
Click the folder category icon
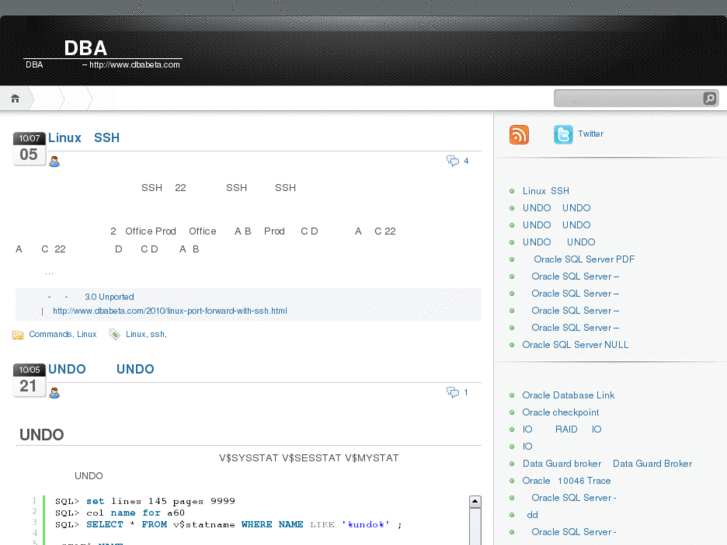[18, 334]
